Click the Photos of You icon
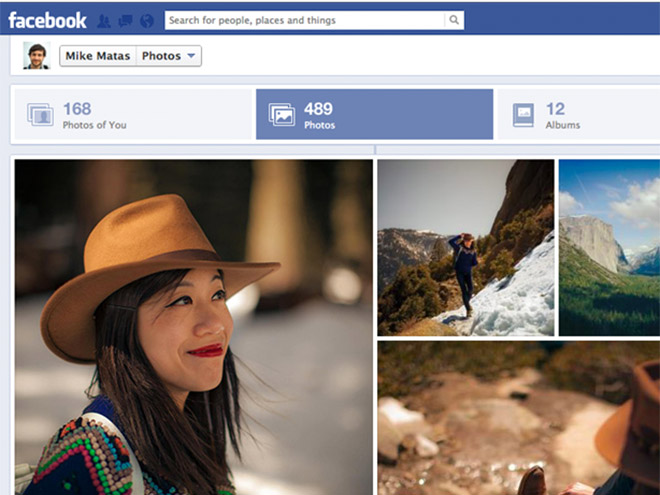 click(x=40, y=115)
